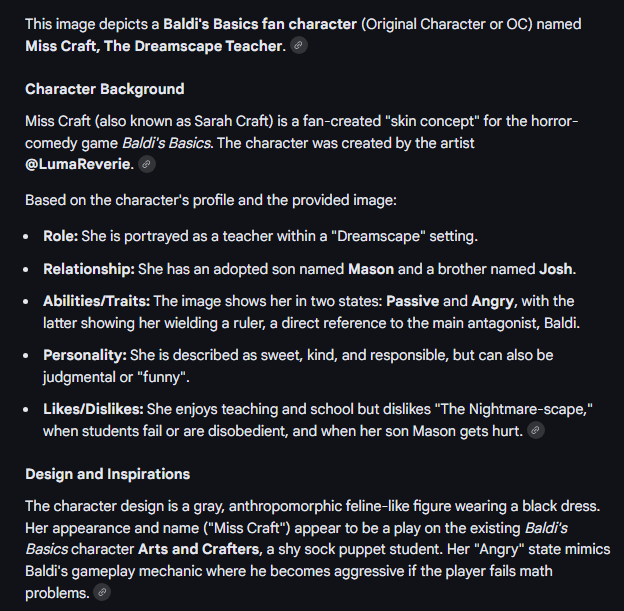Click the bold word "Passive"
624x611 pixels.
pos(413,301)
